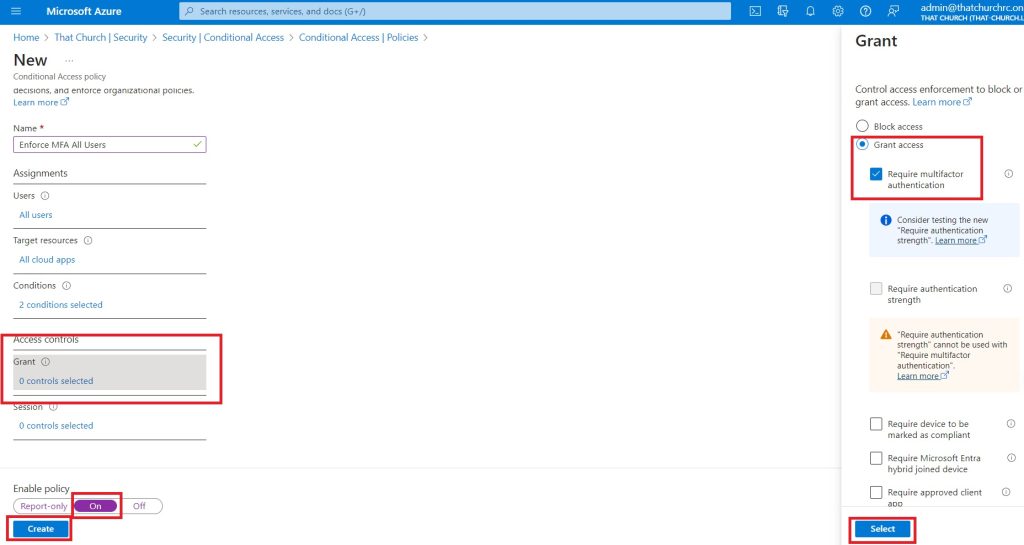Show info for Require multifactor authentication

1008,174
